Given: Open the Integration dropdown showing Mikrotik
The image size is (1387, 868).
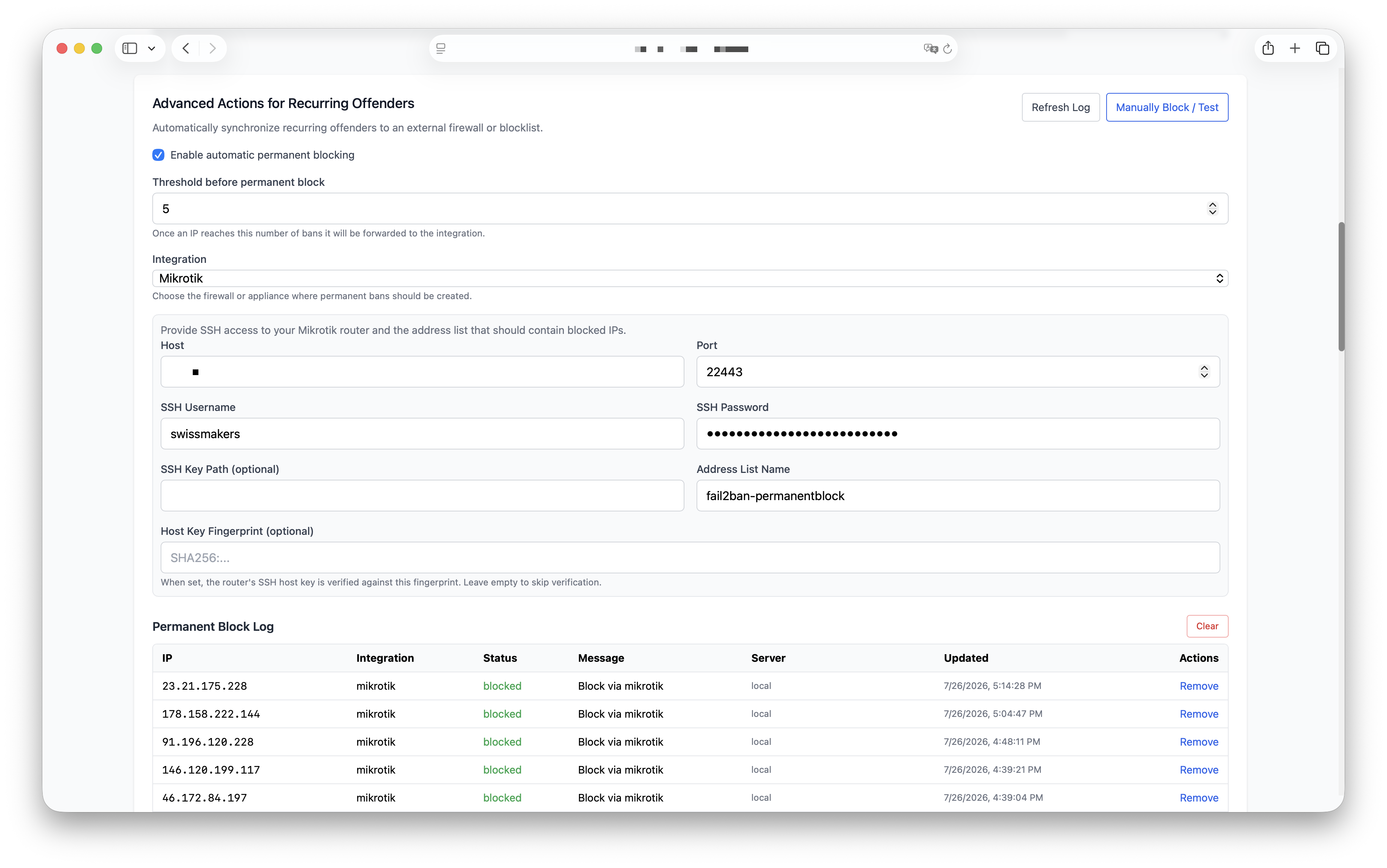Looking at the screenshot, I should point(690,278).
